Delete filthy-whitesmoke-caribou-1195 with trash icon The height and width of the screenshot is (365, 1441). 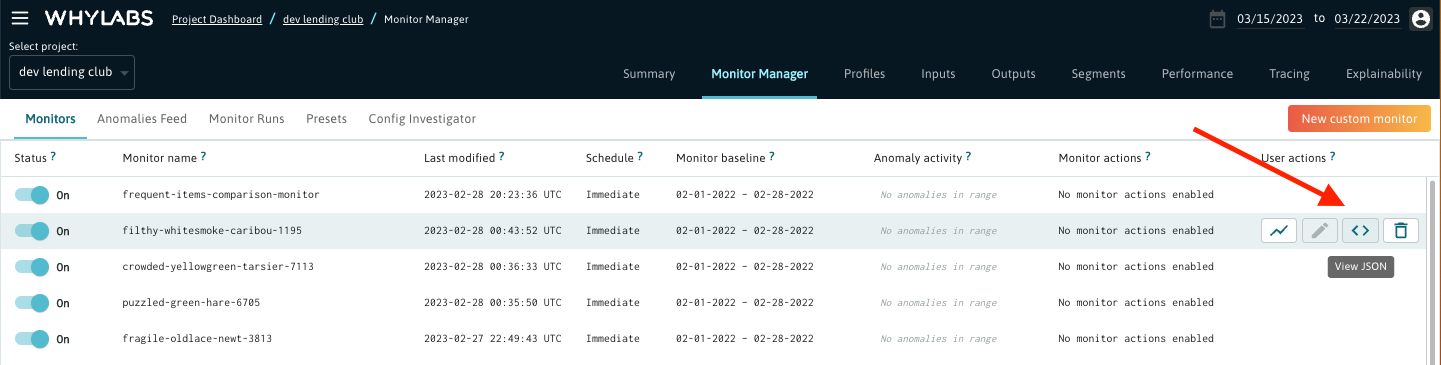(x=1400, y=231)
